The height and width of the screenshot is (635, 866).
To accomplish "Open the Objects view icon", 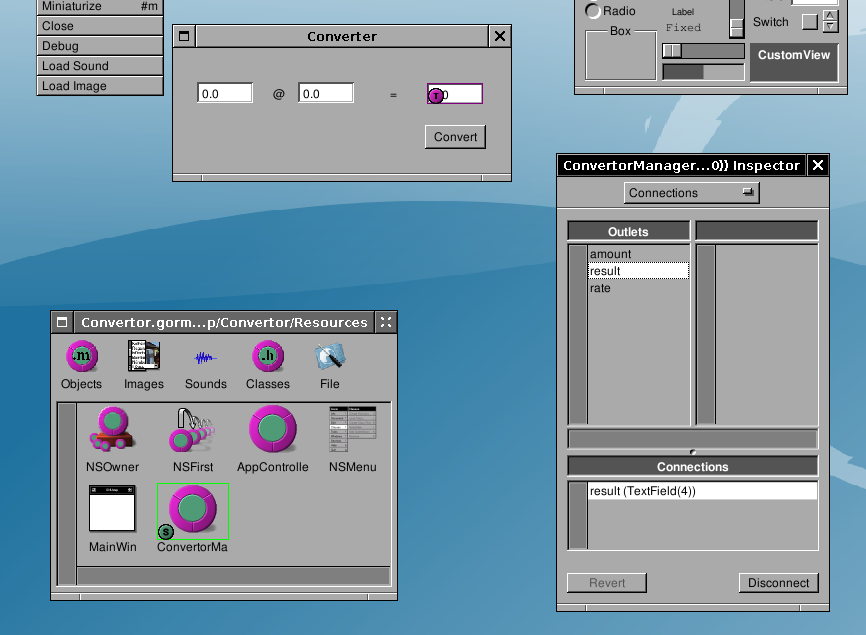I will pyautogui.click(x=81, y=357).
